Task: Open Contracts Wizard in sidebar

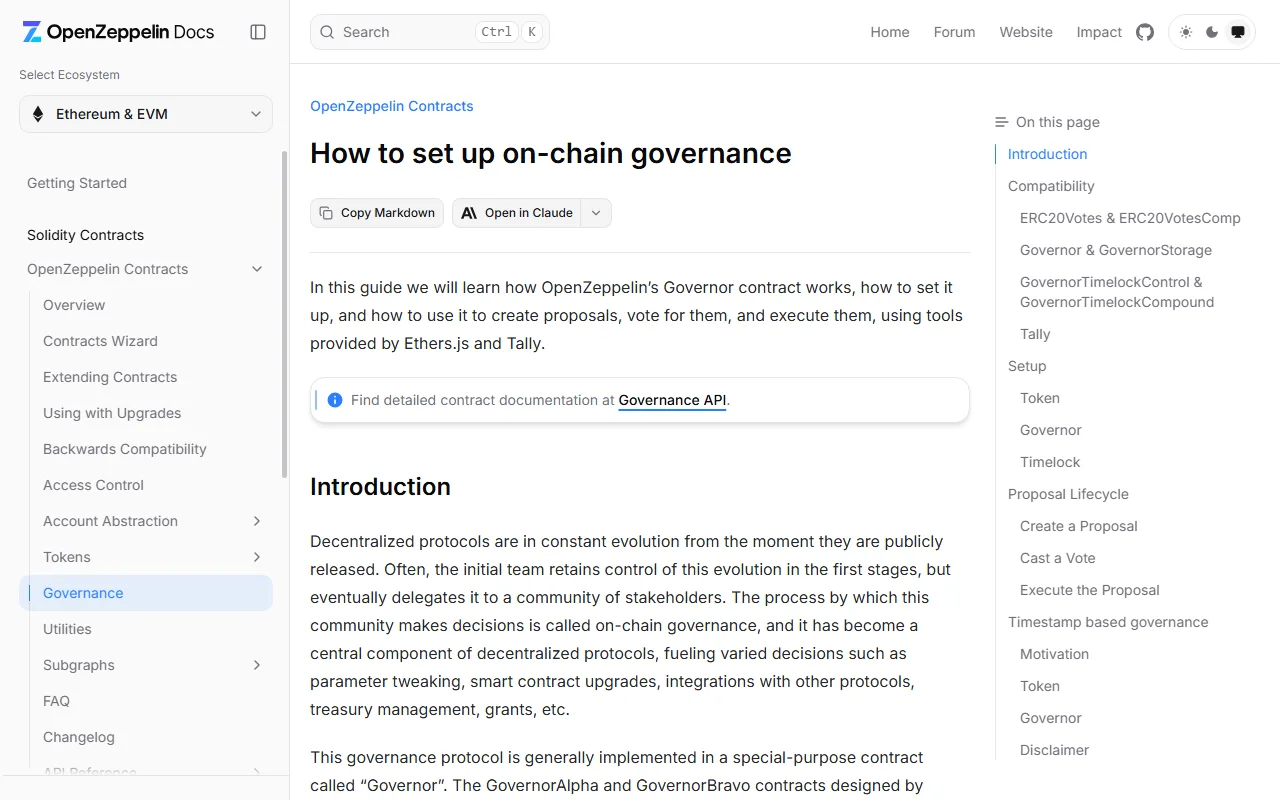Action: click(100, 341)
